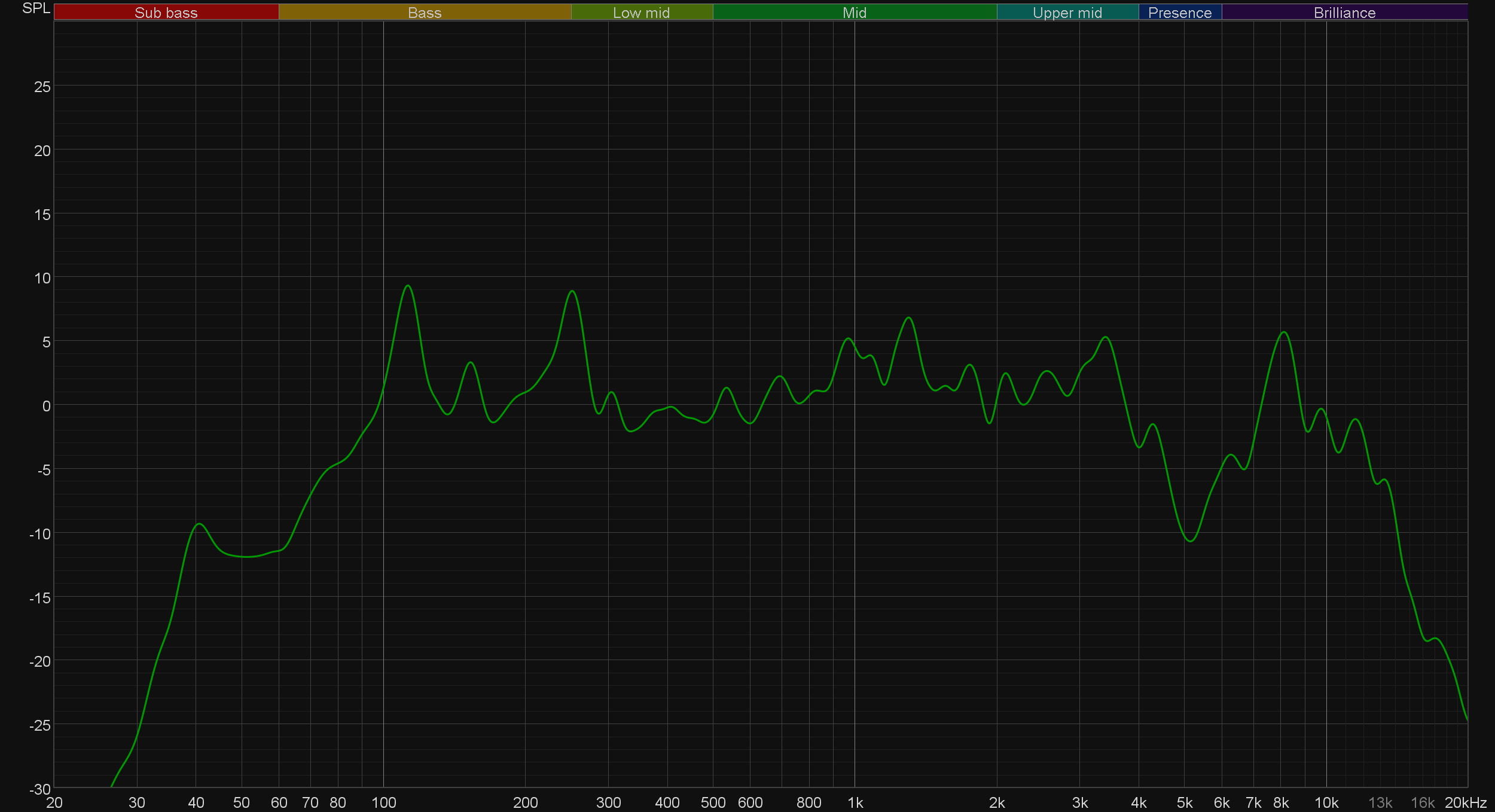Image resolution: width=1495 pixels, height=812 pixels.
Task: Select the Bass frequency band bar
Action: click(x=425, y=13)
